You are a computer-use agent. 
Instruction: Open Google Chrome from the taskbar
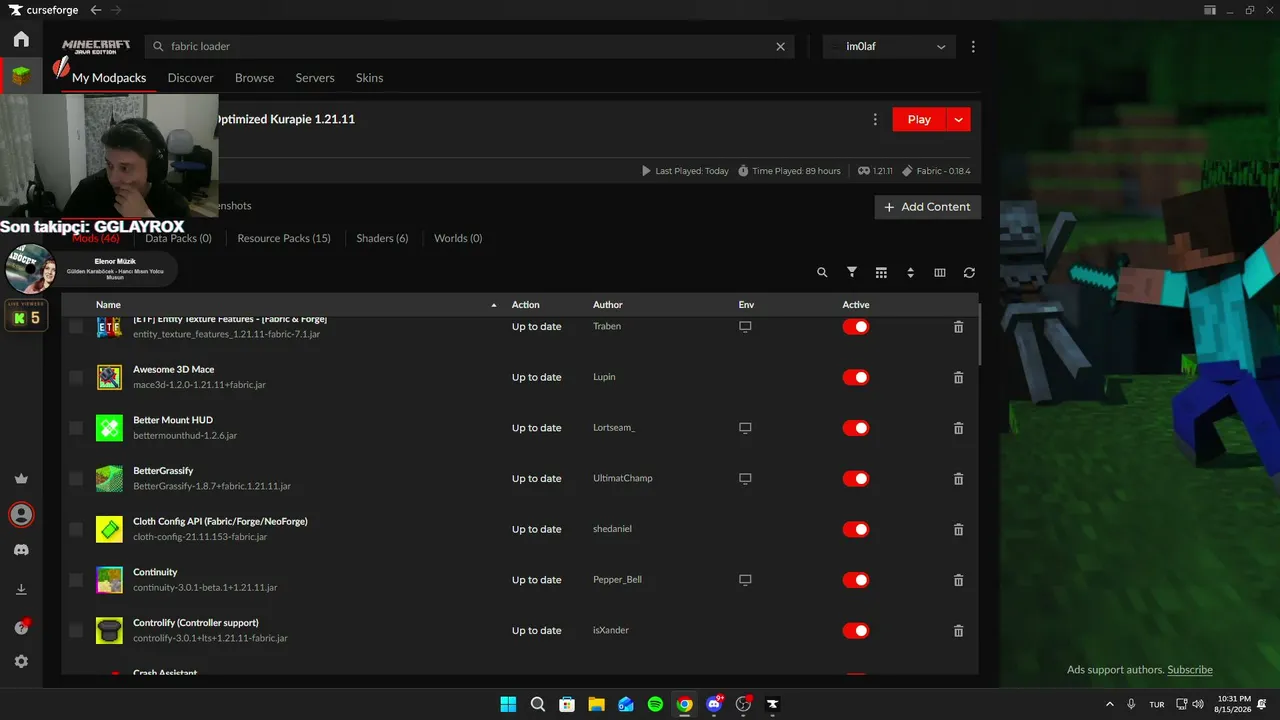click(684, 704)
